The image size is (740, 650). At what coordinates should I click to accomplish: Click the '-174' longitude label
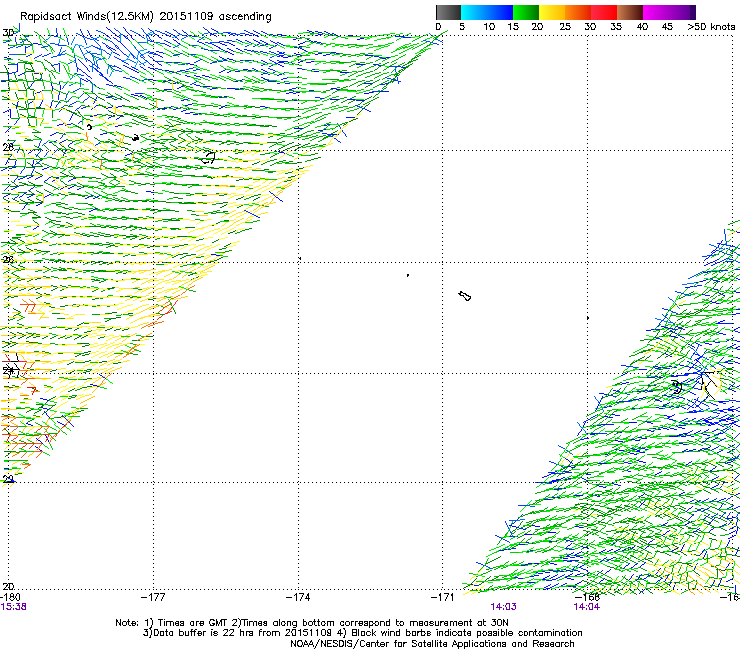point(298,597)
